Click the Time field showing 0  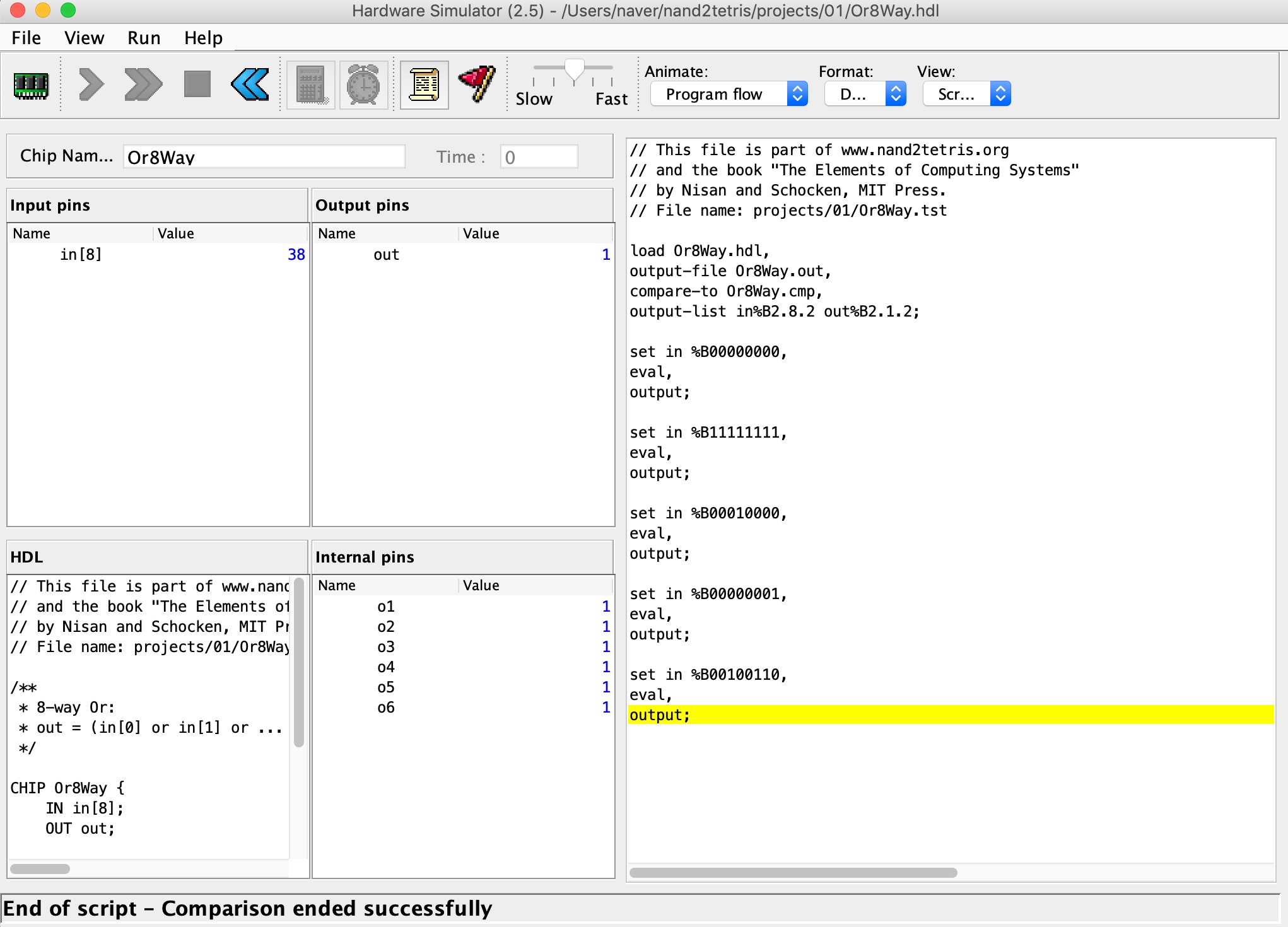coord(539,157)
